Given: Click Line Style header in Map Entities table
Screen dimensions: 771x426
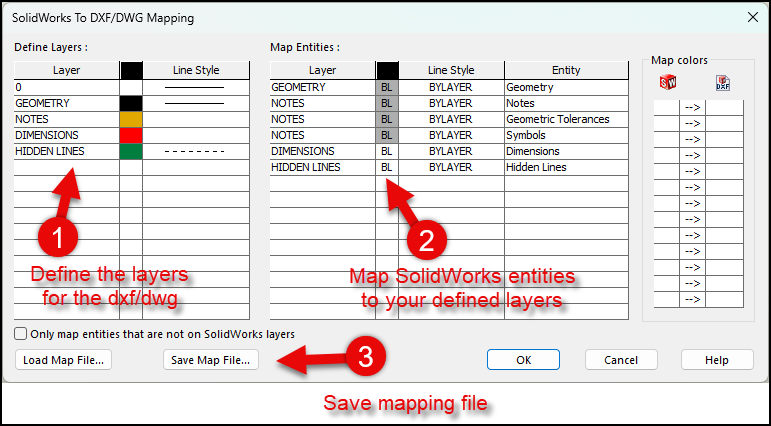Looking at the screenshot, I should point(451,70).
